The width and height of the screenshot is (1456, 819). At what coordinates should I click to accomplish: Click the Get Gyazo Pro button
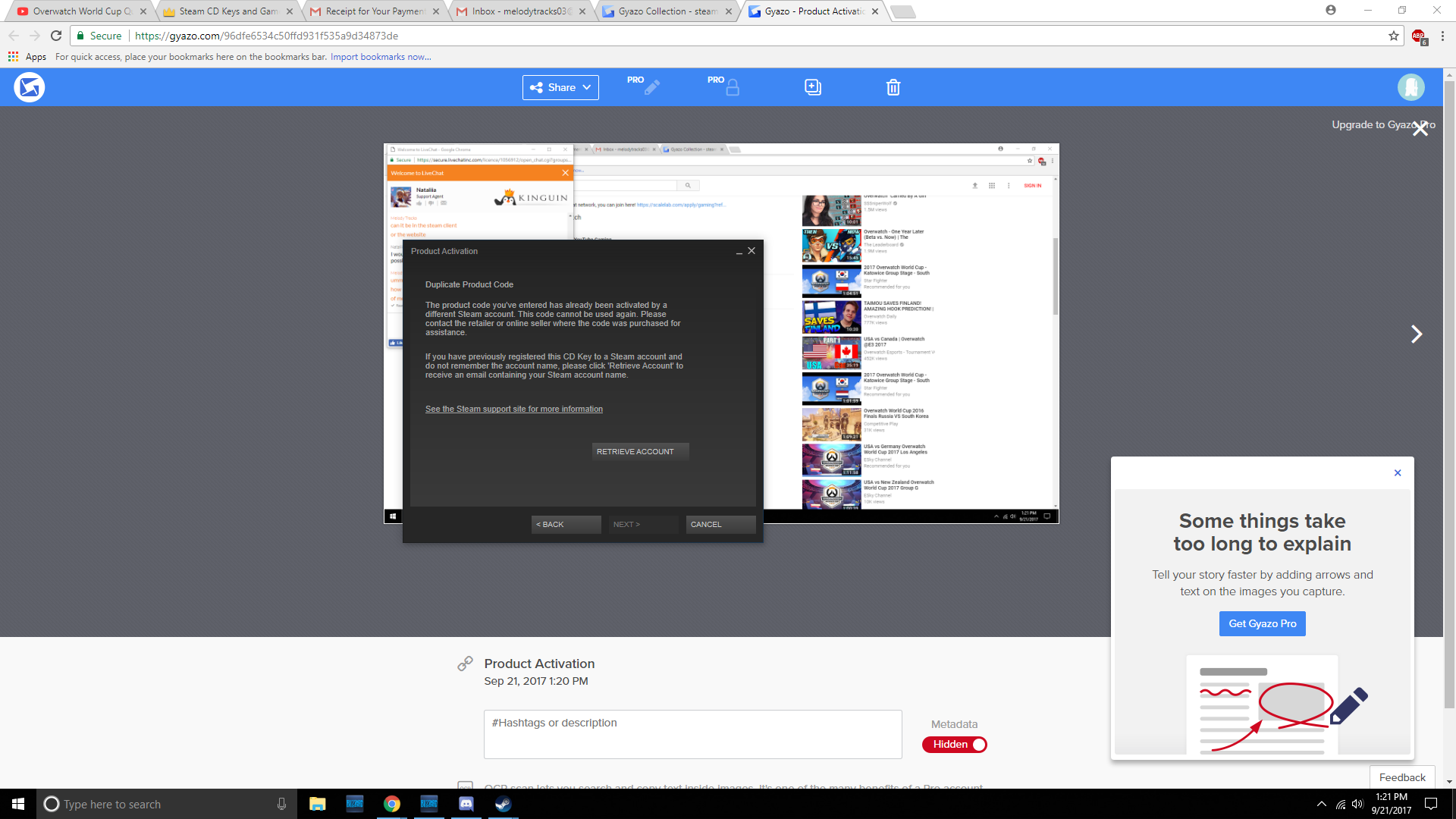pos(1263,623)
